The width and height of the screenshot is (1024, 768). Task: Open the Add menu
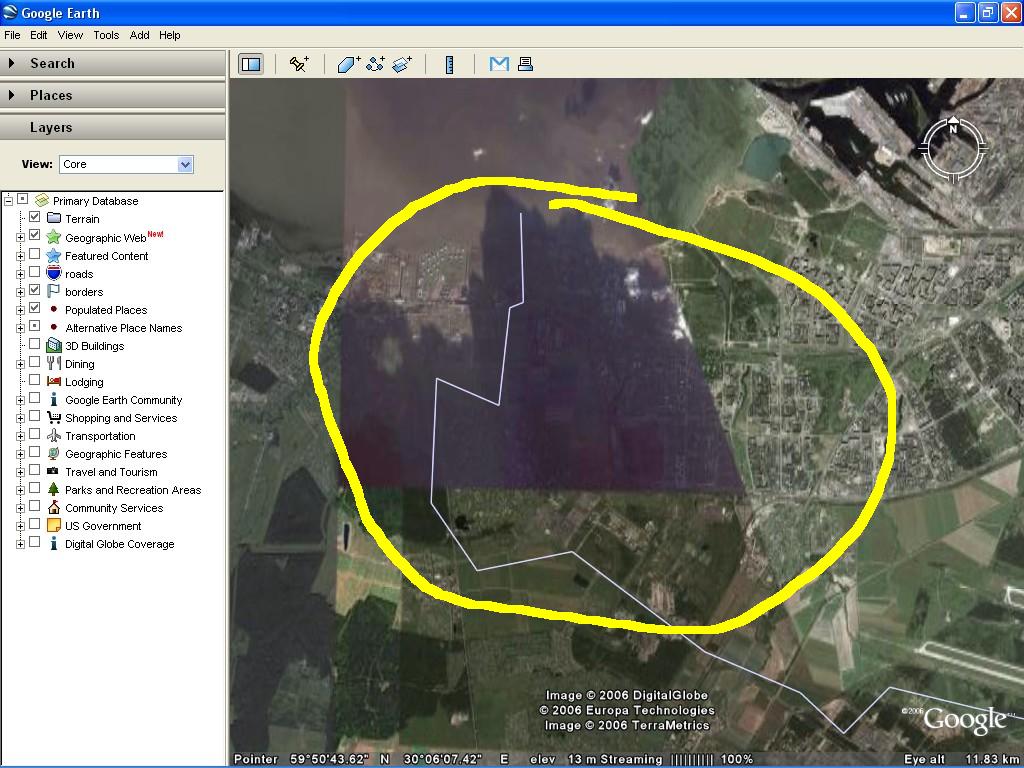(139, 35)
